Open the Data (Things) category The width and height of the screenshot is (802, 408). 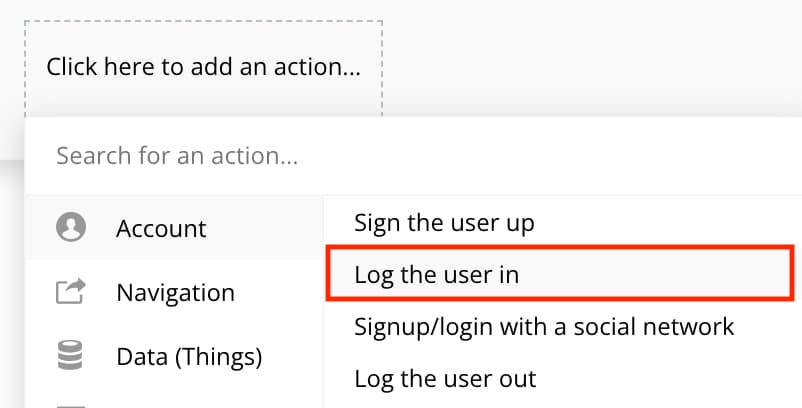[x=175, y=356]
